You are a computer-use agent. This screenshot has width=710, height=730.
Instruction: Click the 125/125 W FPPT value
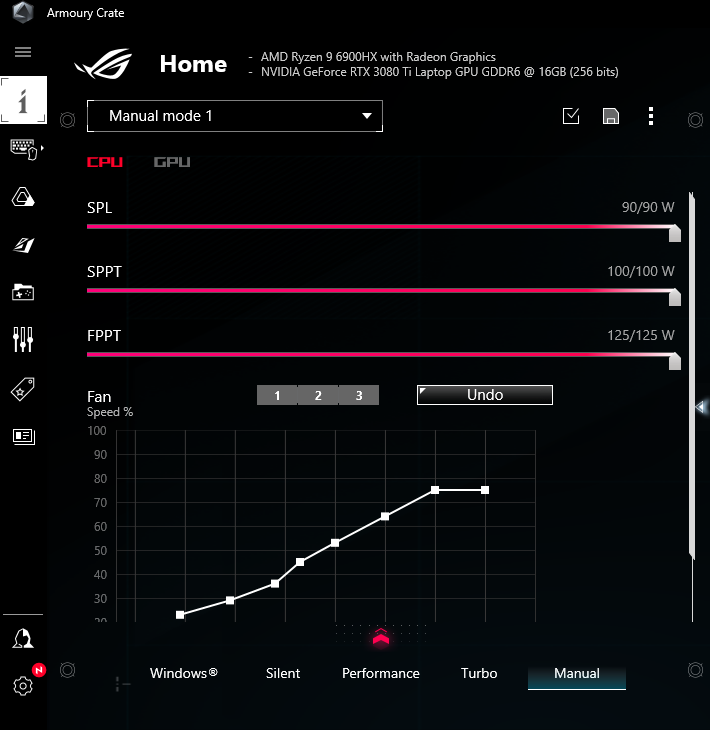(x=641, y=335)
